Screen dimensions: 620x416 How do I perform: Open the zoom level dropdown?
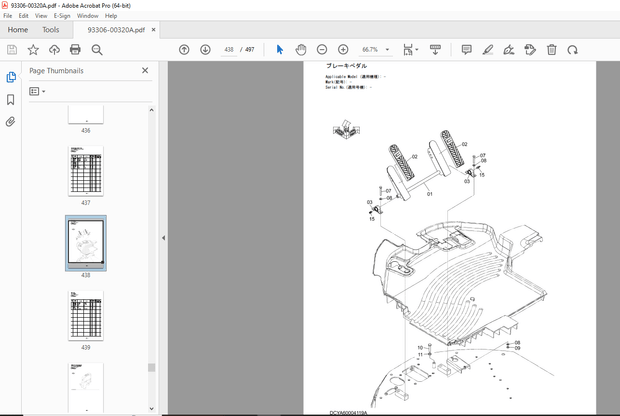click(x=387, y=49)
